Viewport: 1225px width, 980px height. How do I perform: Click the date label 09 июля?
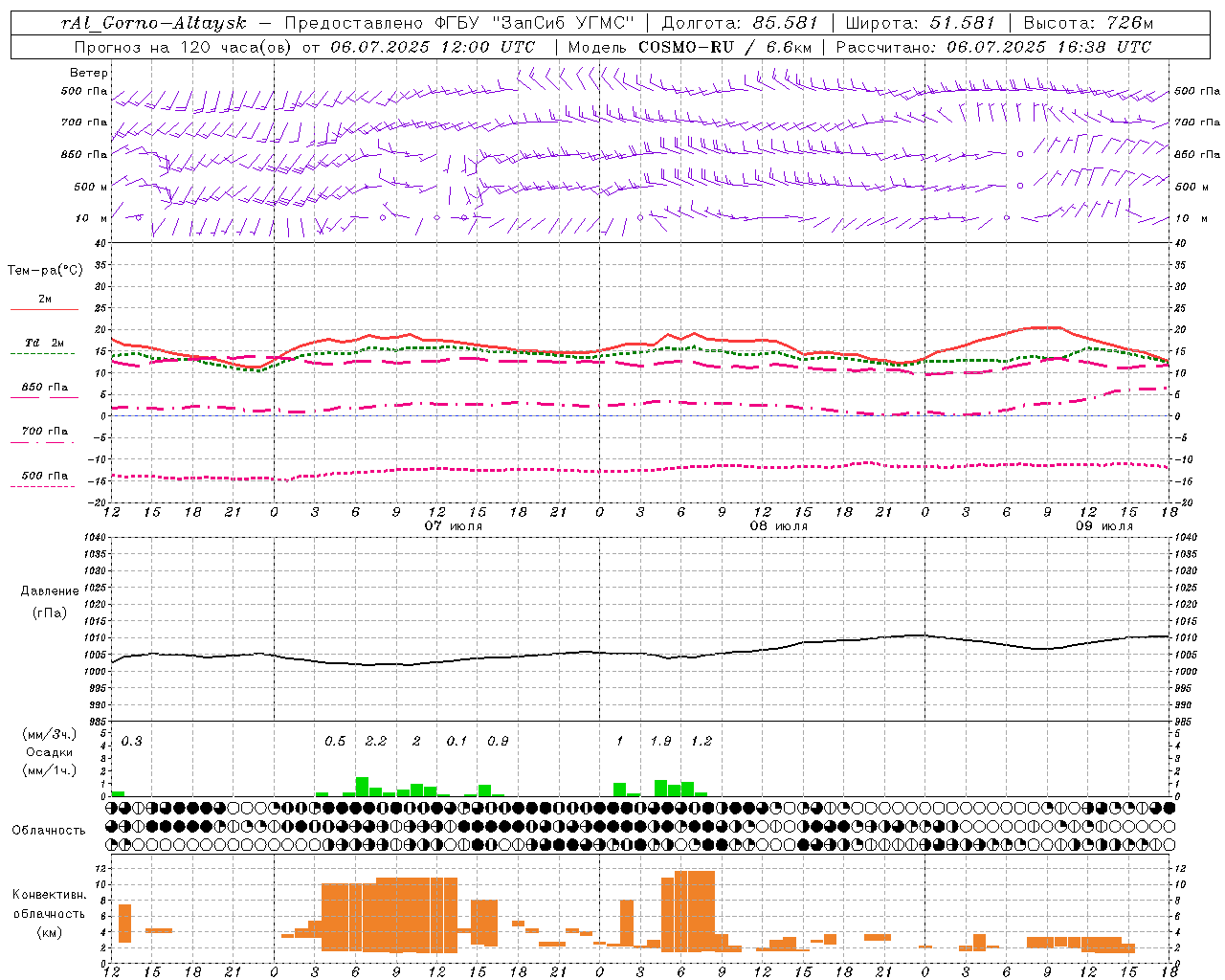pyautogui.click(x=1103, y=526)
